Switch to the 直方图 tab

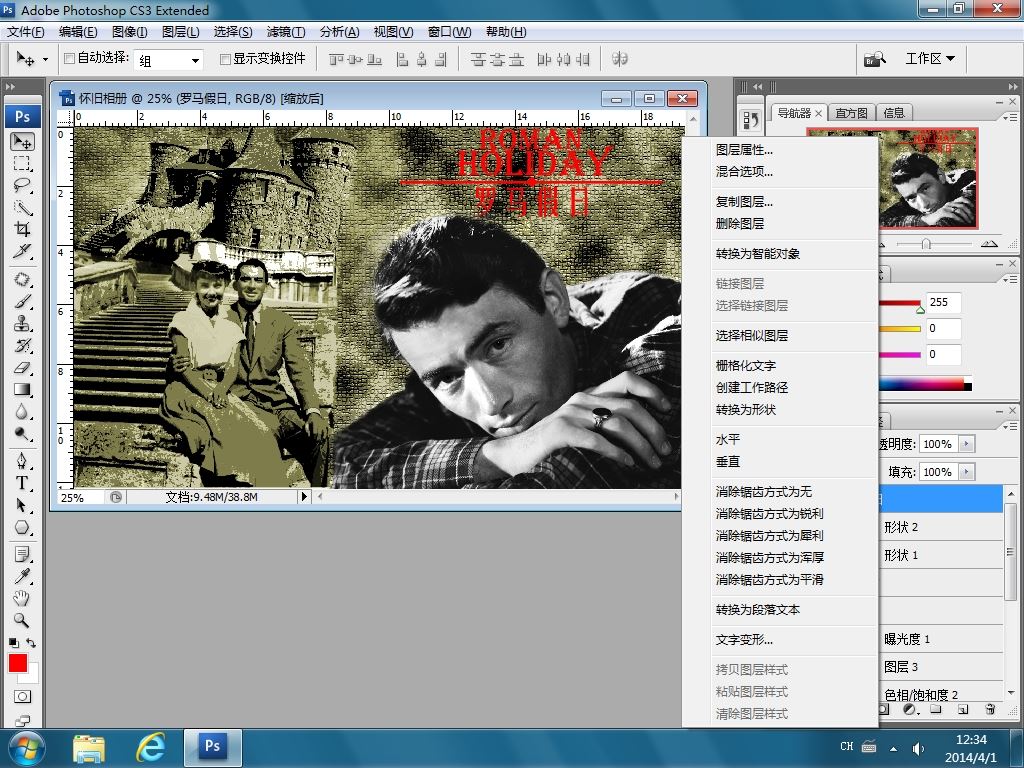pos(852,113)
